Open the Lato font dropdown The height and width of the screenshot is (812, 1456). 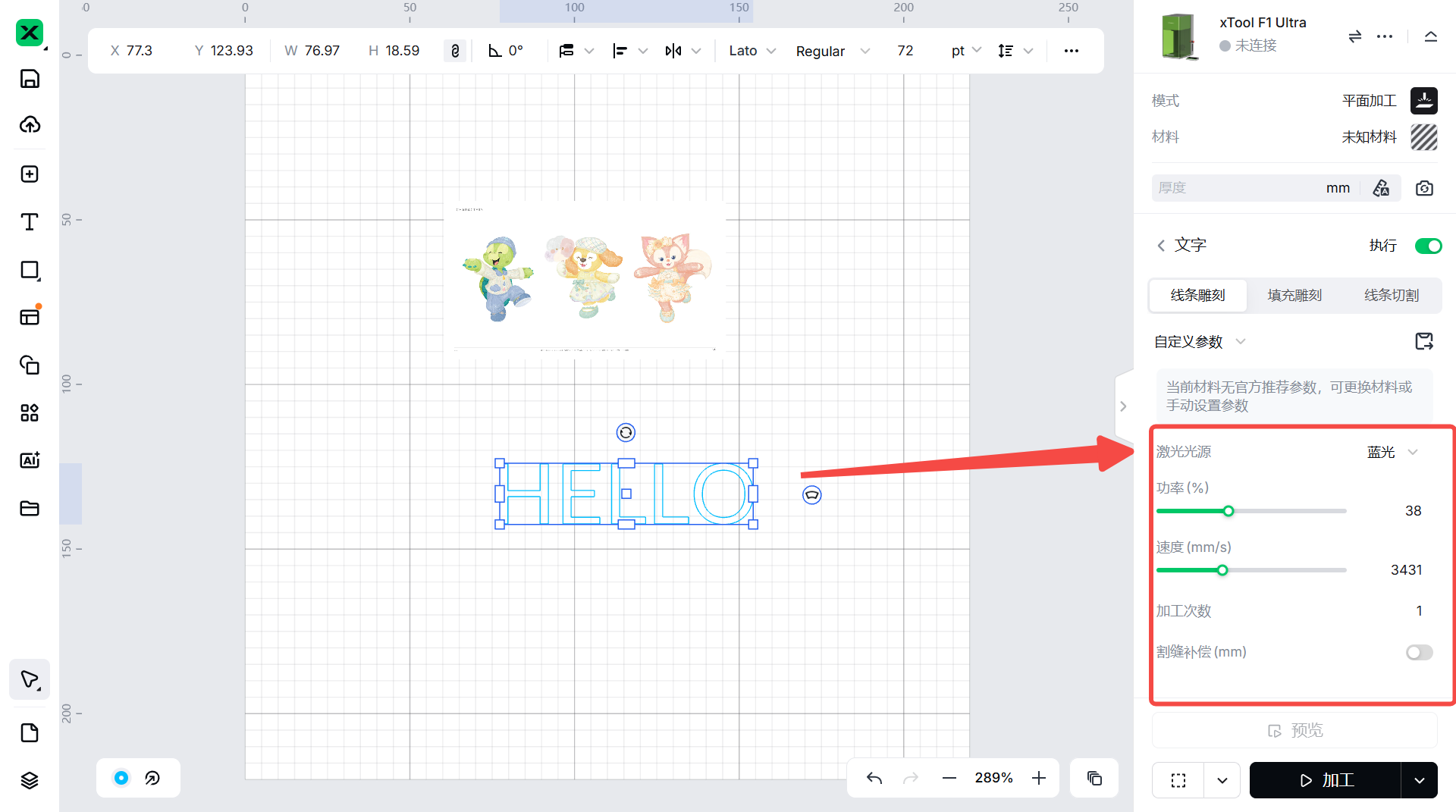[x=752, y=51]
